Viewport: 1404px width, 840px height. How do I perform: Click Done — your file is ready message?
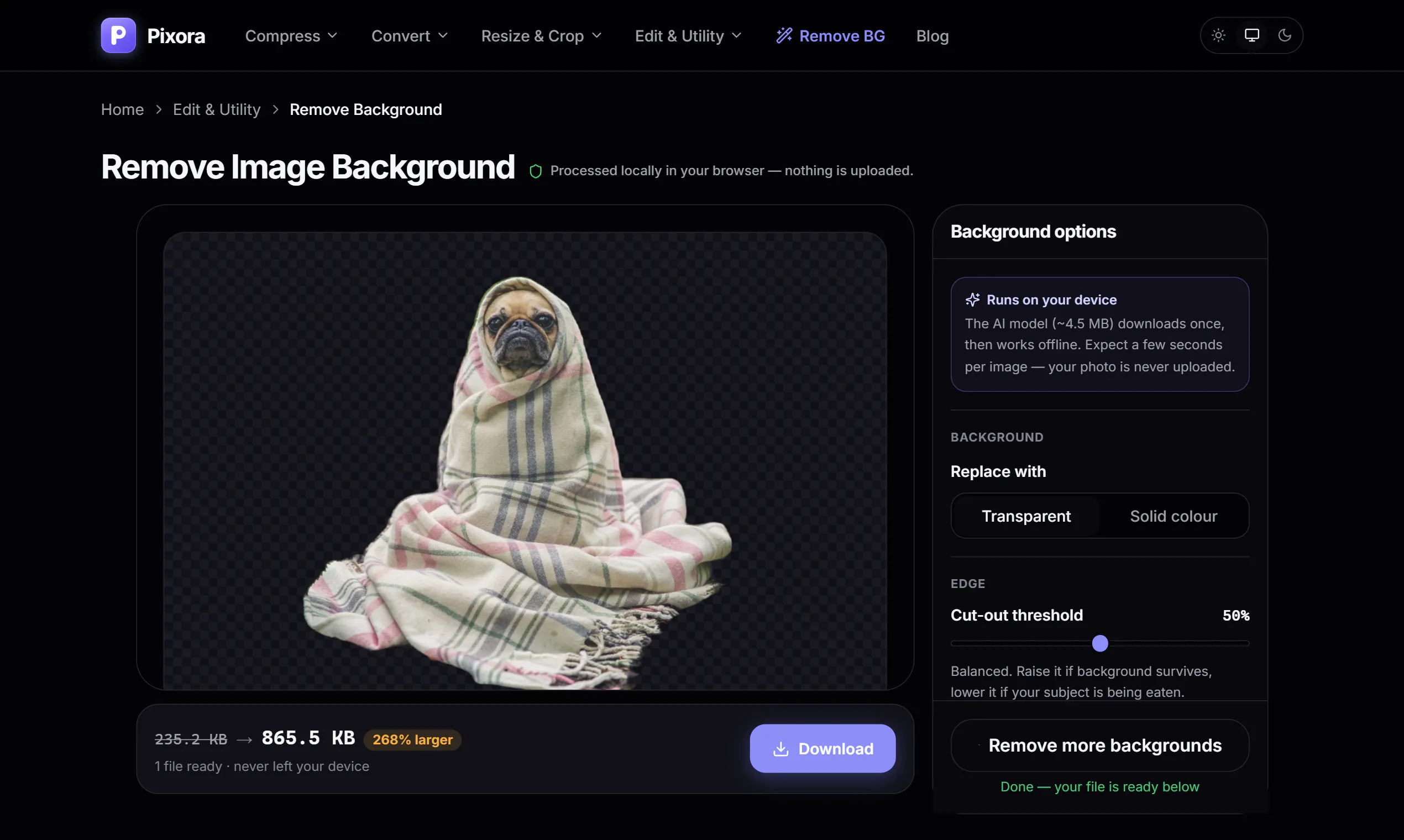point(1099,786)
